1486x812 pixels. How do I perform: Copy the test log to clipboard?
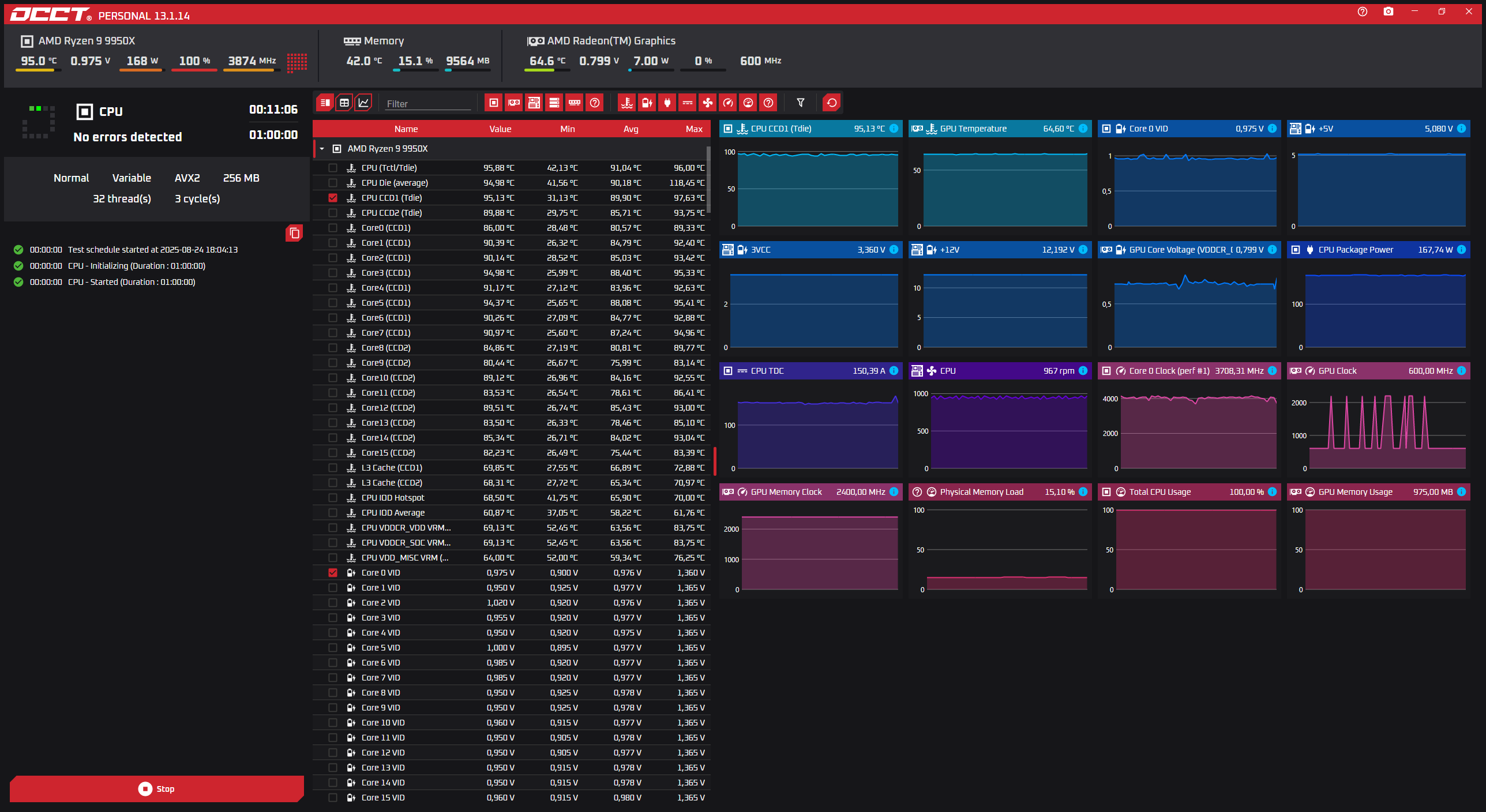[294, 233]
